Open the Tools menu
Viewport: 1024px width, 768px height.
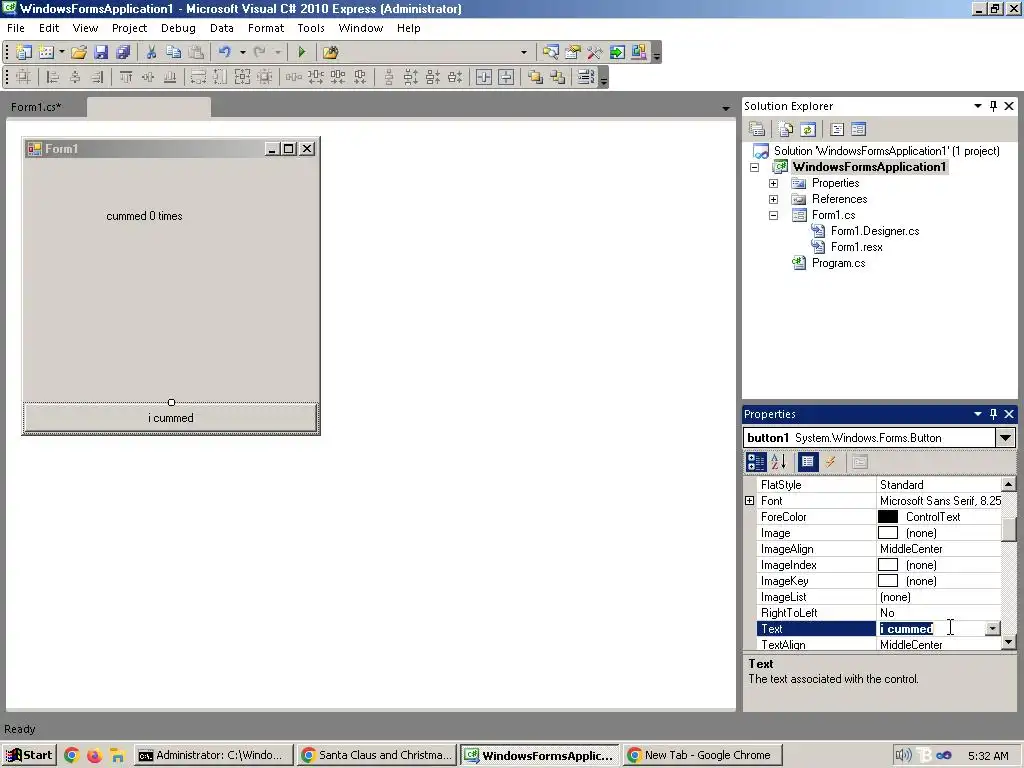tap(311, 28)
